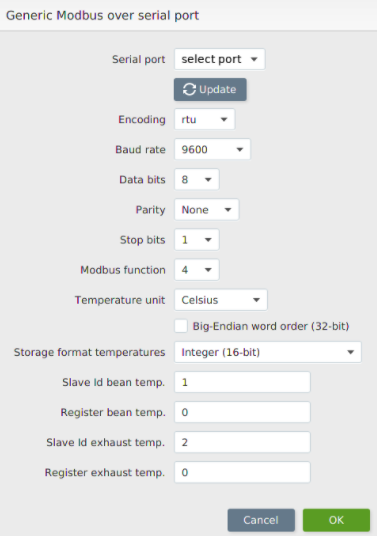Enable Big-Endian word order checkbox
The height and width of the screenshot is (536, 377).
(181, 326)
